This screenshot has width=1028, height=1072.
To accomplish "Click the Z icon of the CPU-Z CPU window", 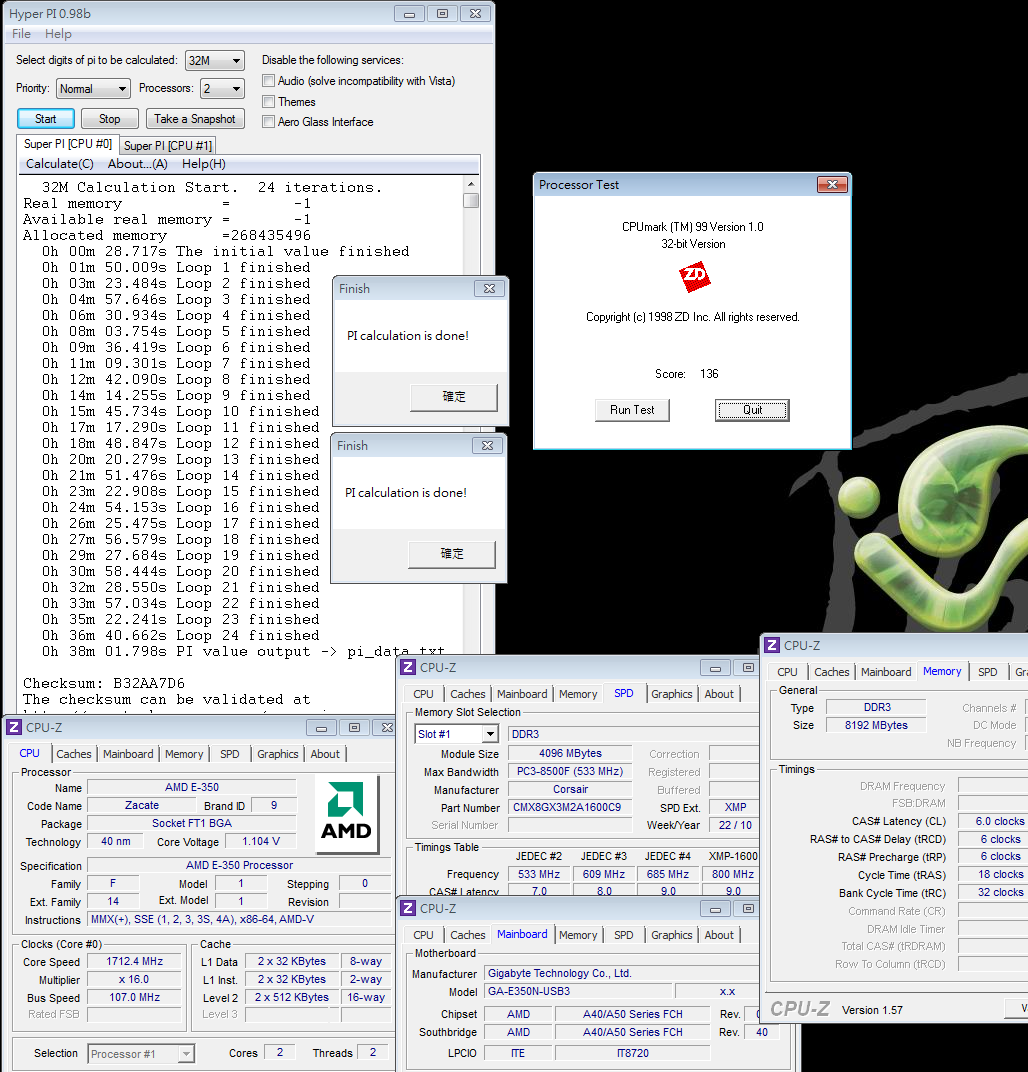I will pos(14,727).
